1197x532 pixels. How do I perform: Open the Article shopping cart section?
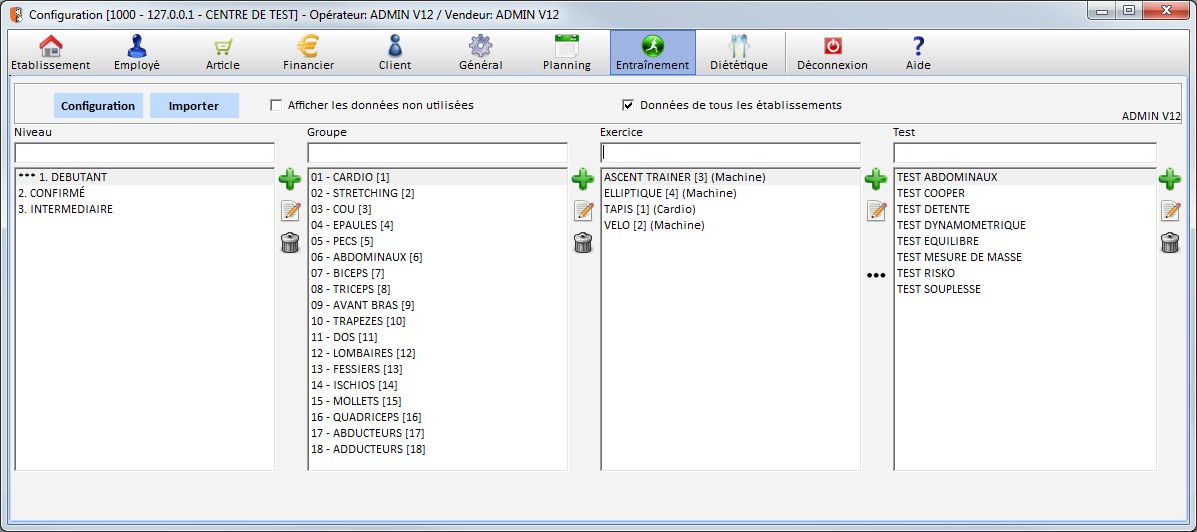pos(223,53)
